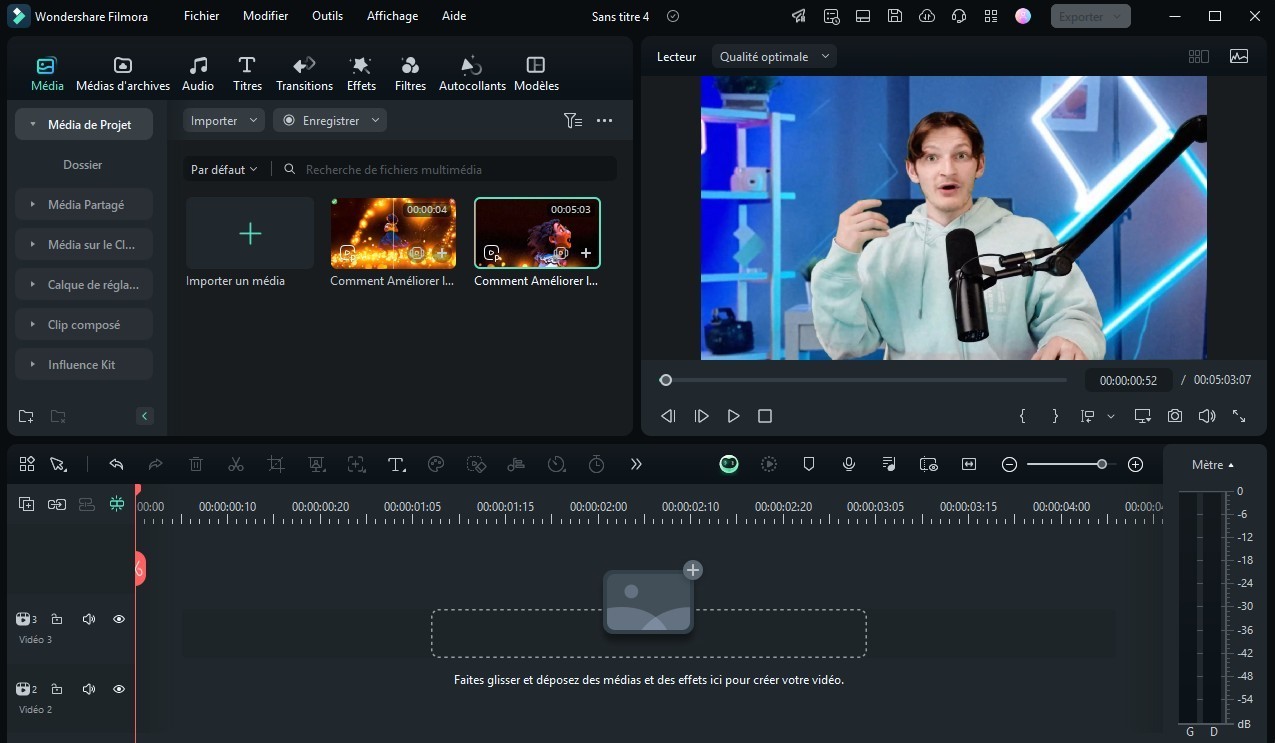Viewport: 1275px width, 743px height.
Task: Click the microphone voiceover icon
Action: (849, 464)
